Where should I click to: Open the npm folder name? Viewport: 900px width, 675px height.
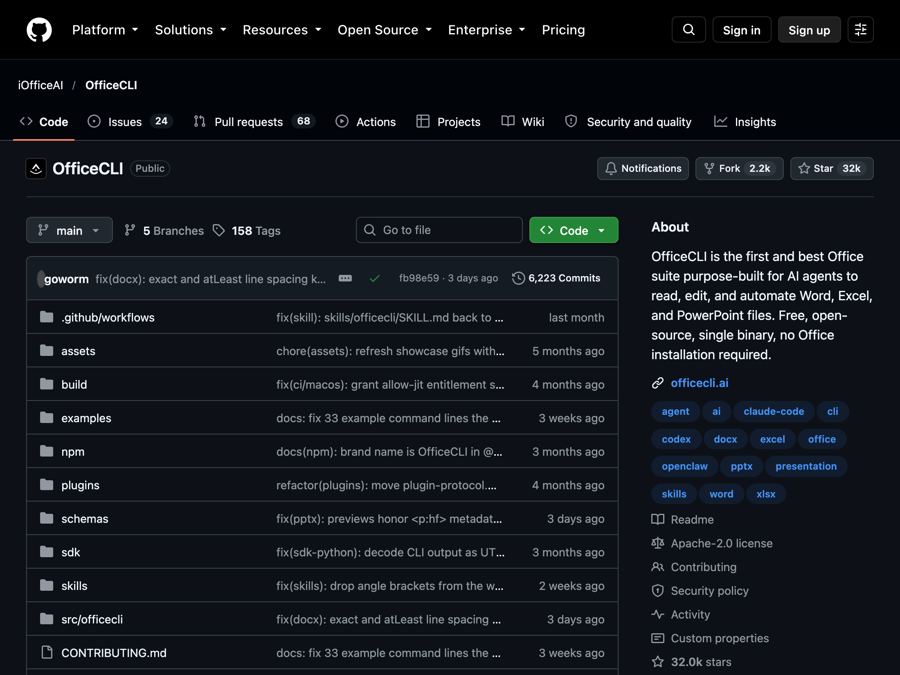point(73,452)
